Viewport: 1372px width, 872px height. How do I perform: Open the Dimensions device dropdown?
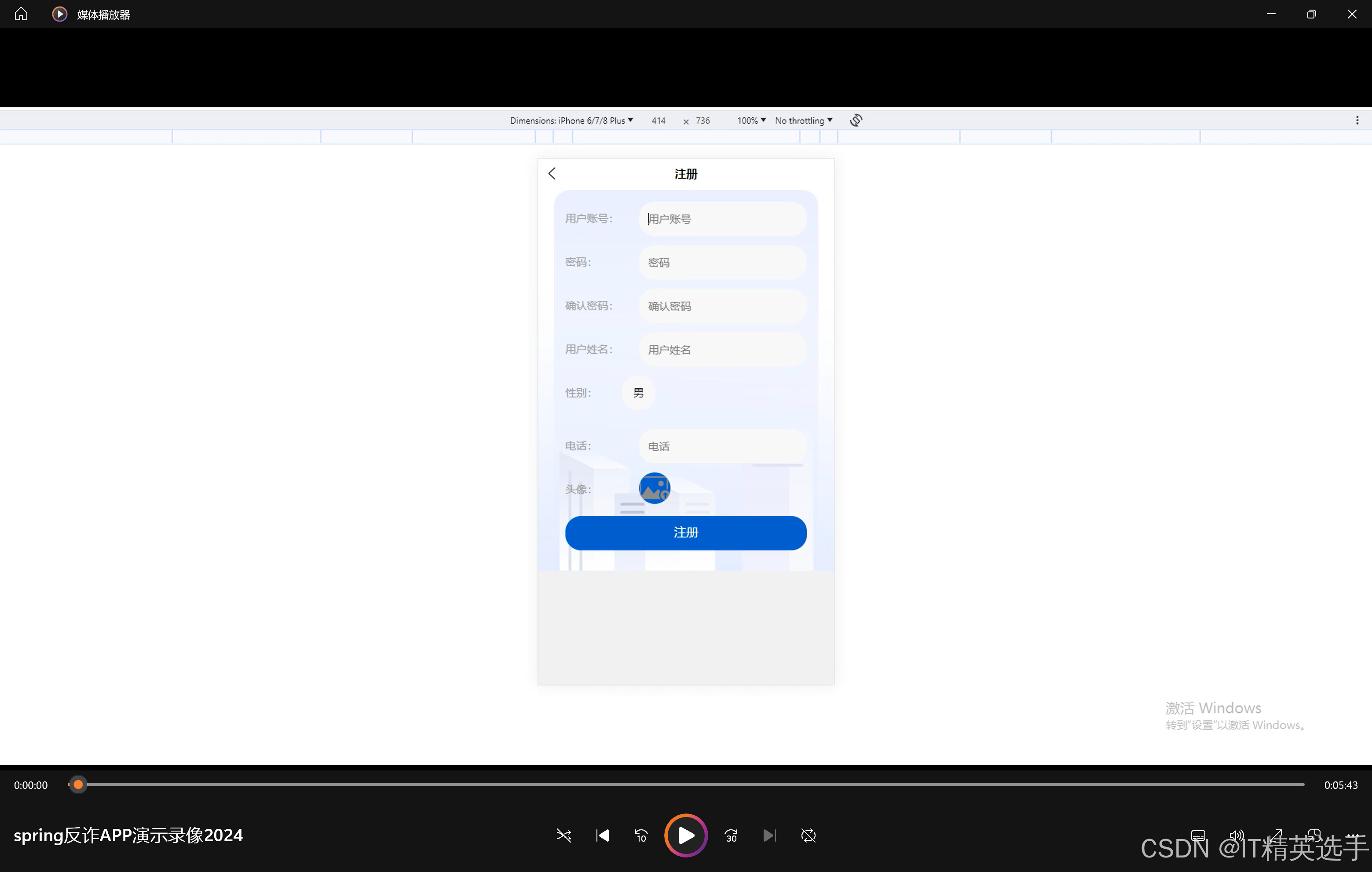coord(571,120)
